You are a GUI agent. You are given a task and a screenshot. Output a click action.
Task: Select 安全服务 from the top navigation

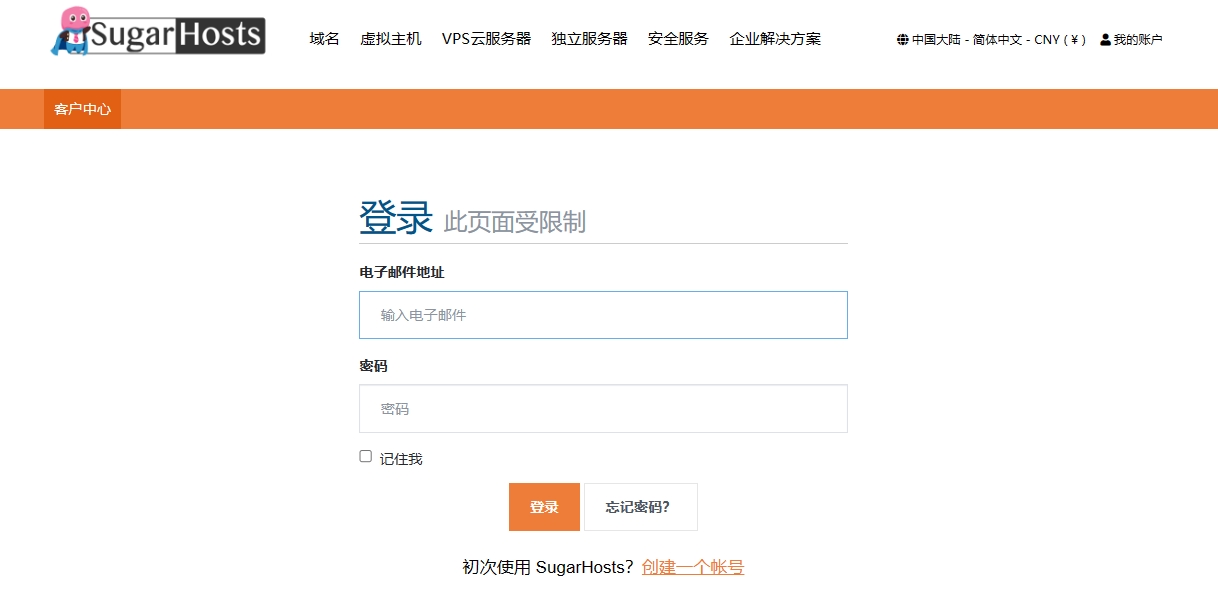click(677, 39)
